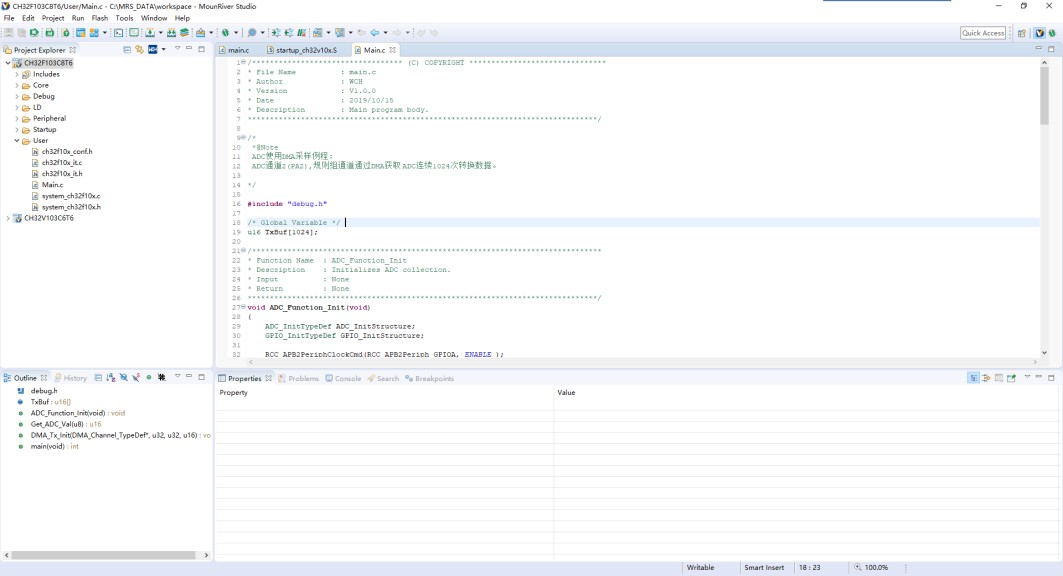Switch to the Breakpoints tab

pyautogui.click(x=430, y=378)
